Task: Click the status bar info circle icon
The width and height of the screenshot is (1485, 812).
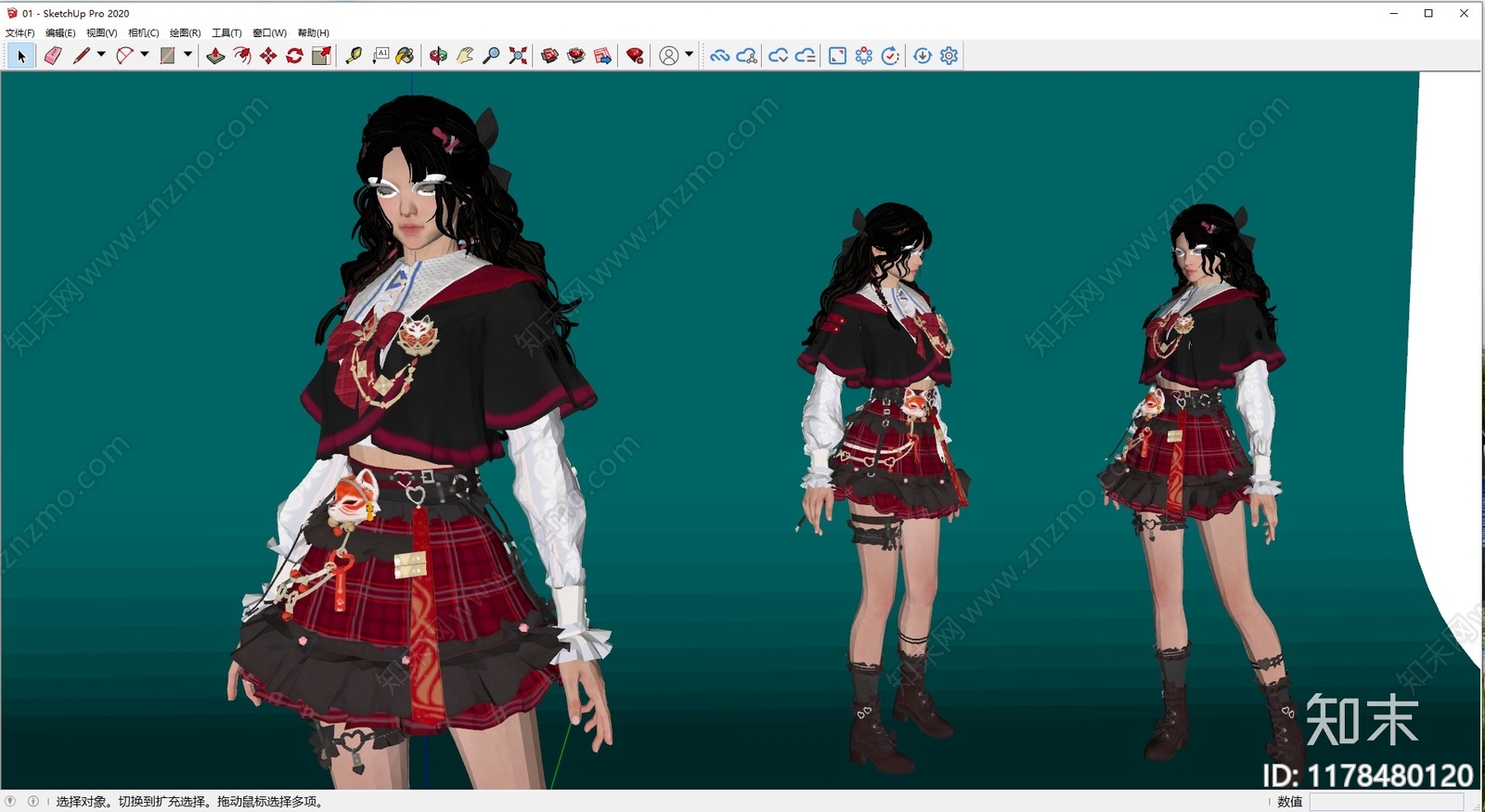Action: click(32, 801)
